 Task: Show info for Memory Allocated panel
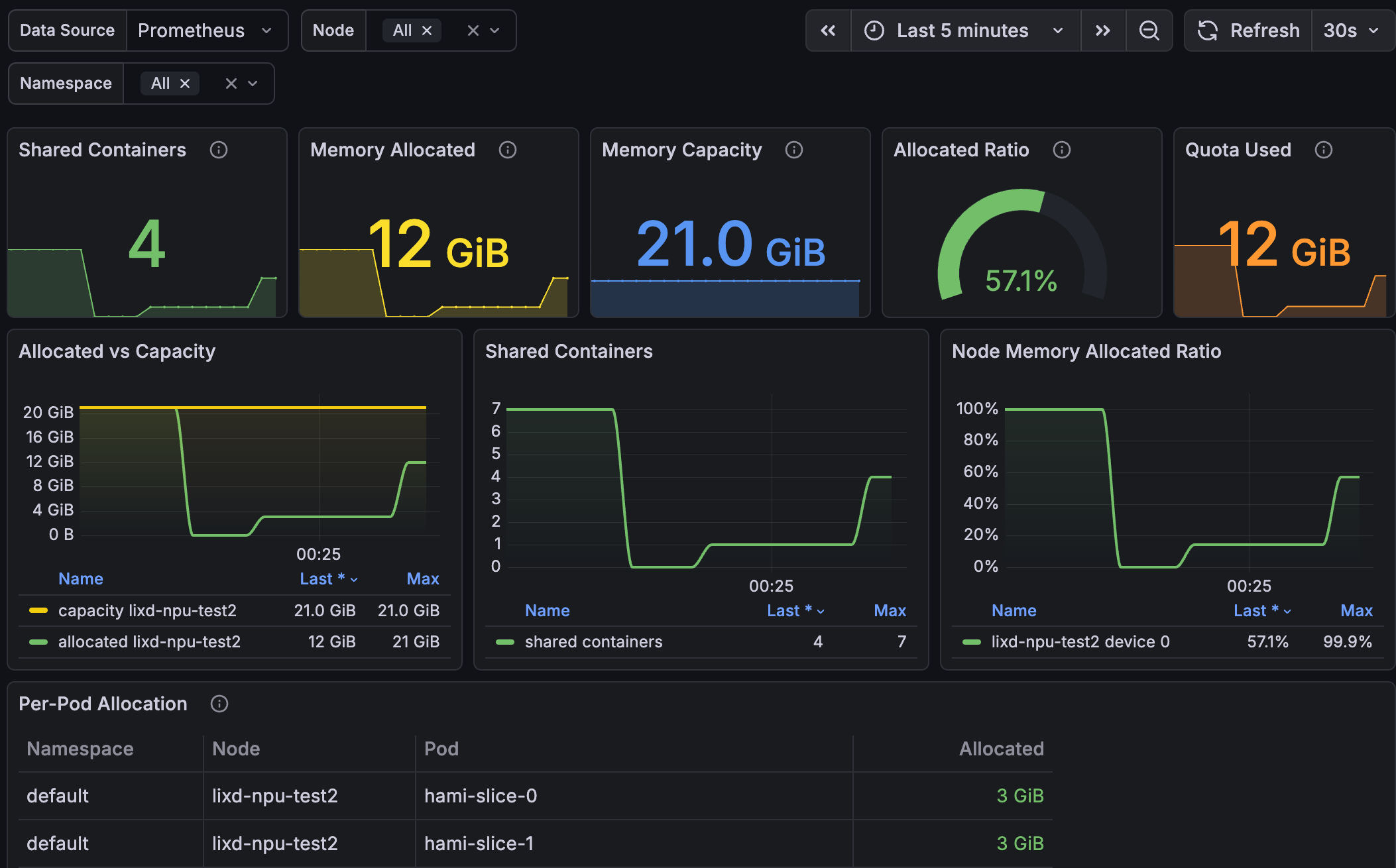tap(508, 150)
